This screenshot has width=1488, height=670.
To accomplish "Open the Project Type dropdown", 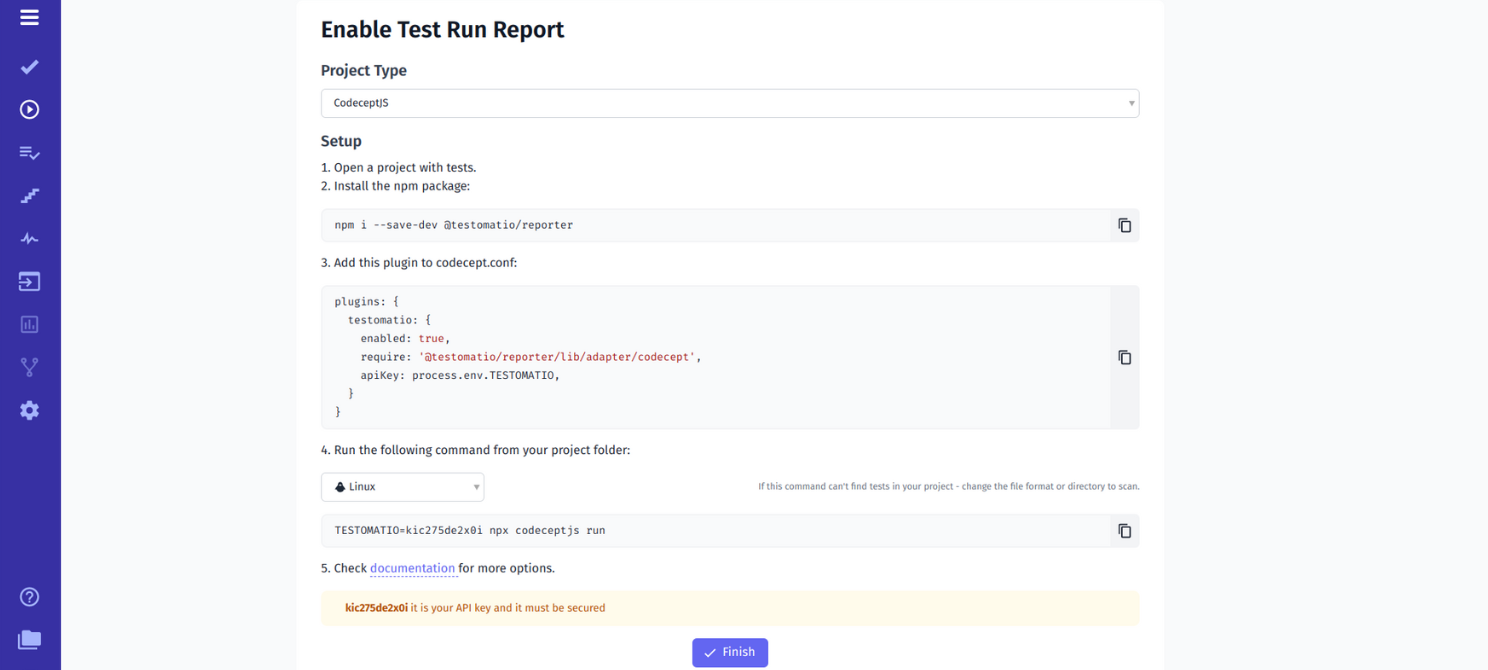I will pyautogui.click(x=729, y=103).
